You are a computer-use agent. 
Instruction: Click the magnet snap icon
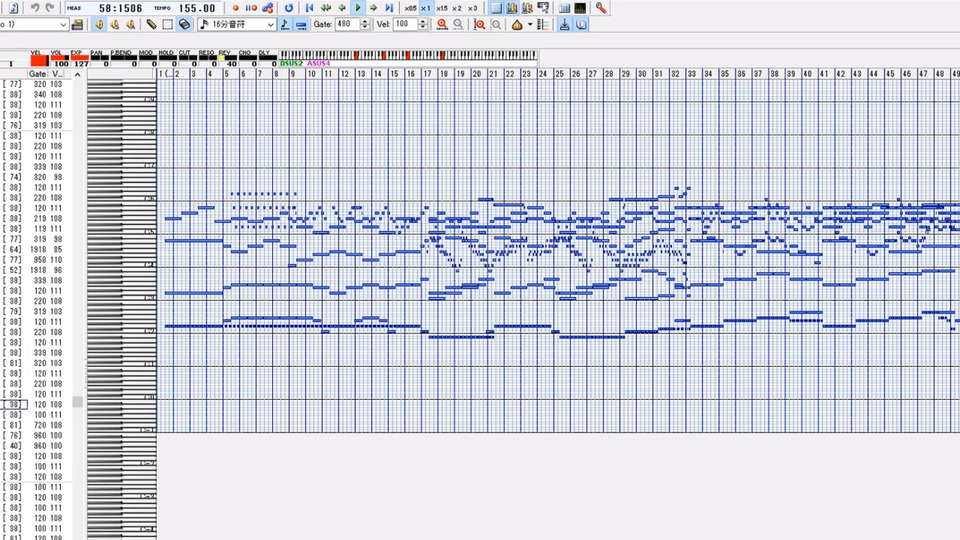point(580,24)
